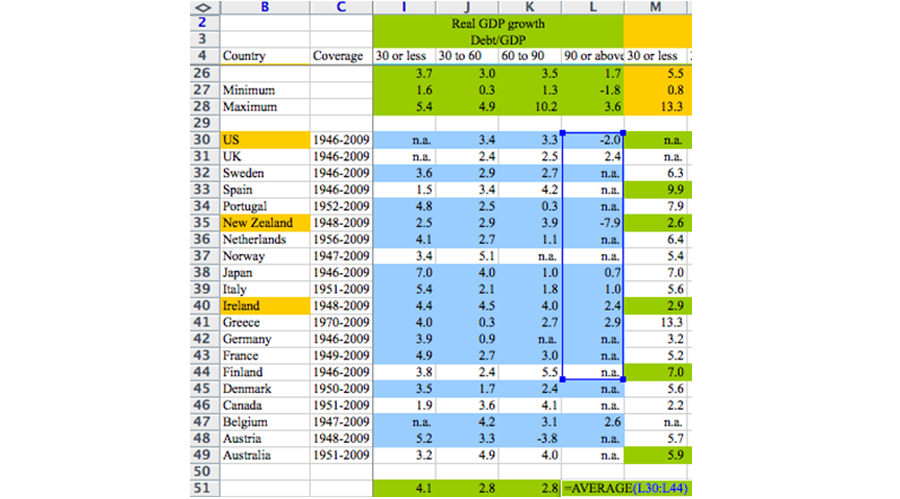Click the -1.8 minimum value cell

(x=593, y=90)
